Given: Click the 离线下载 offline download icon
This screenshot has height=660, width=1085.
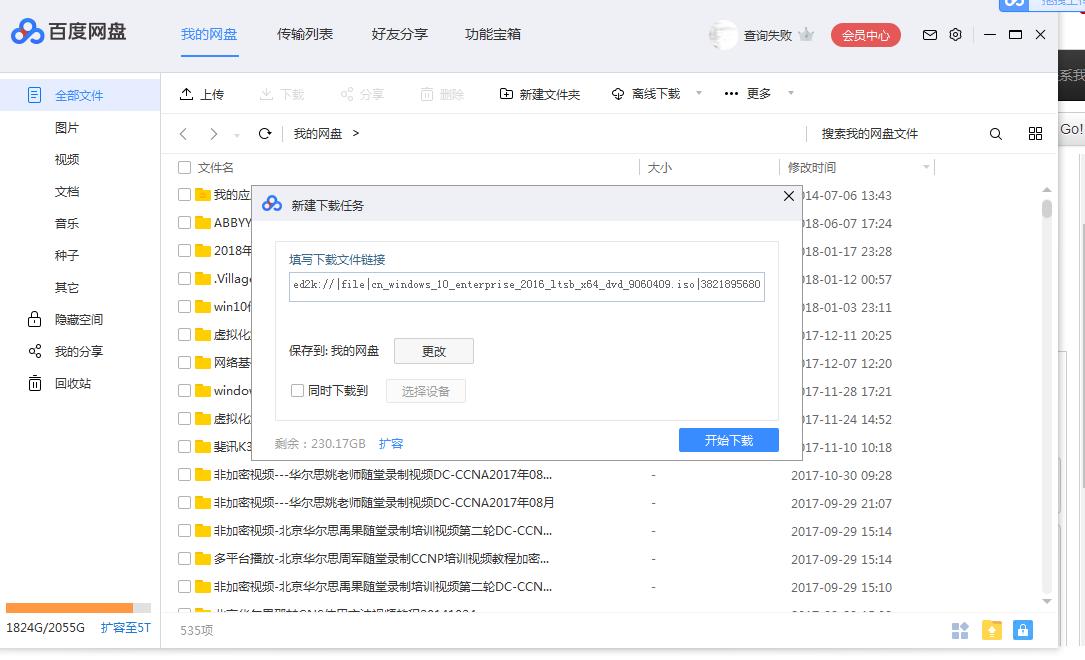Looking at the screenshot, I should coord(619,93).
